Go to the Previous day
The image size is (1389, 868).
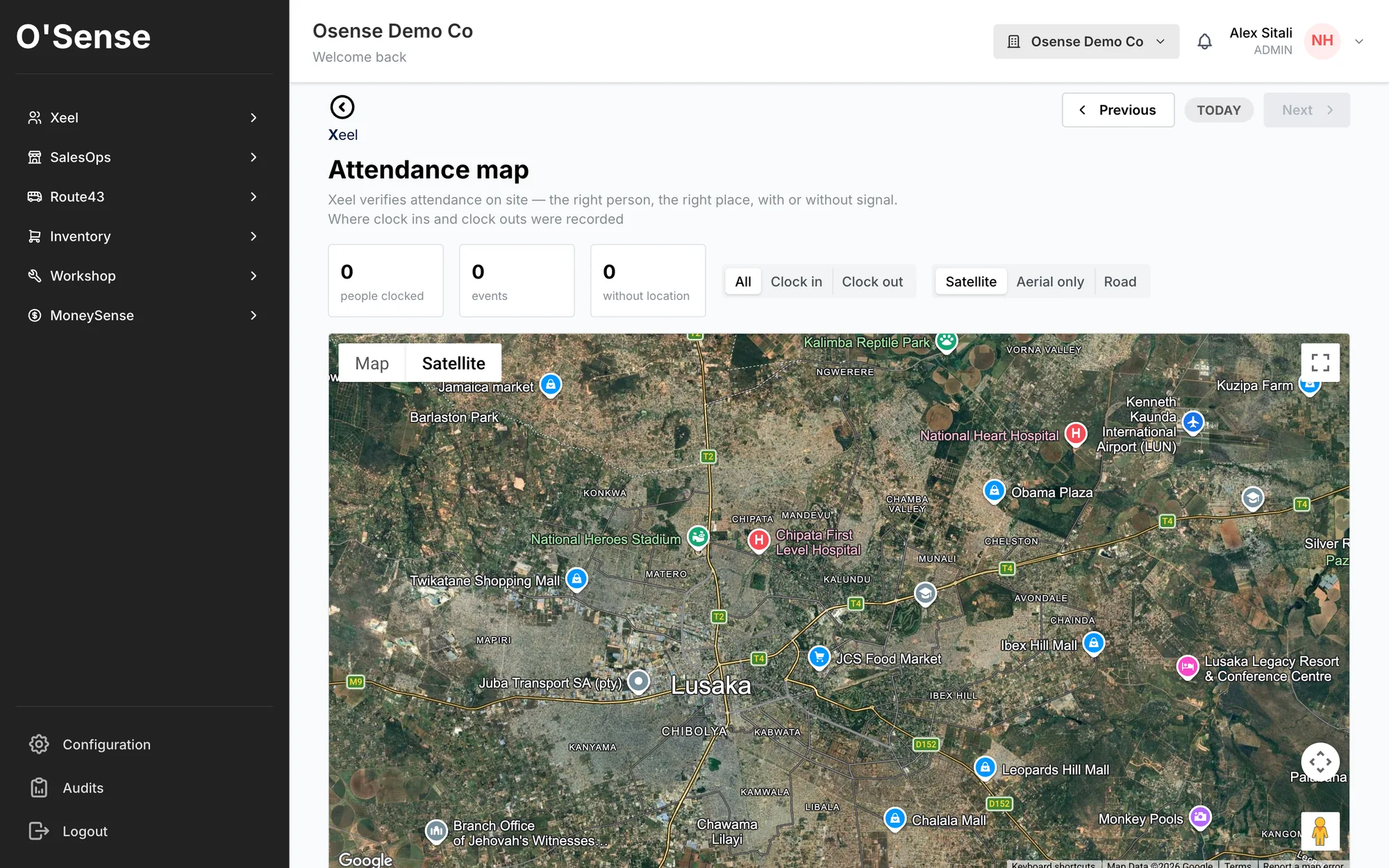1118,110
